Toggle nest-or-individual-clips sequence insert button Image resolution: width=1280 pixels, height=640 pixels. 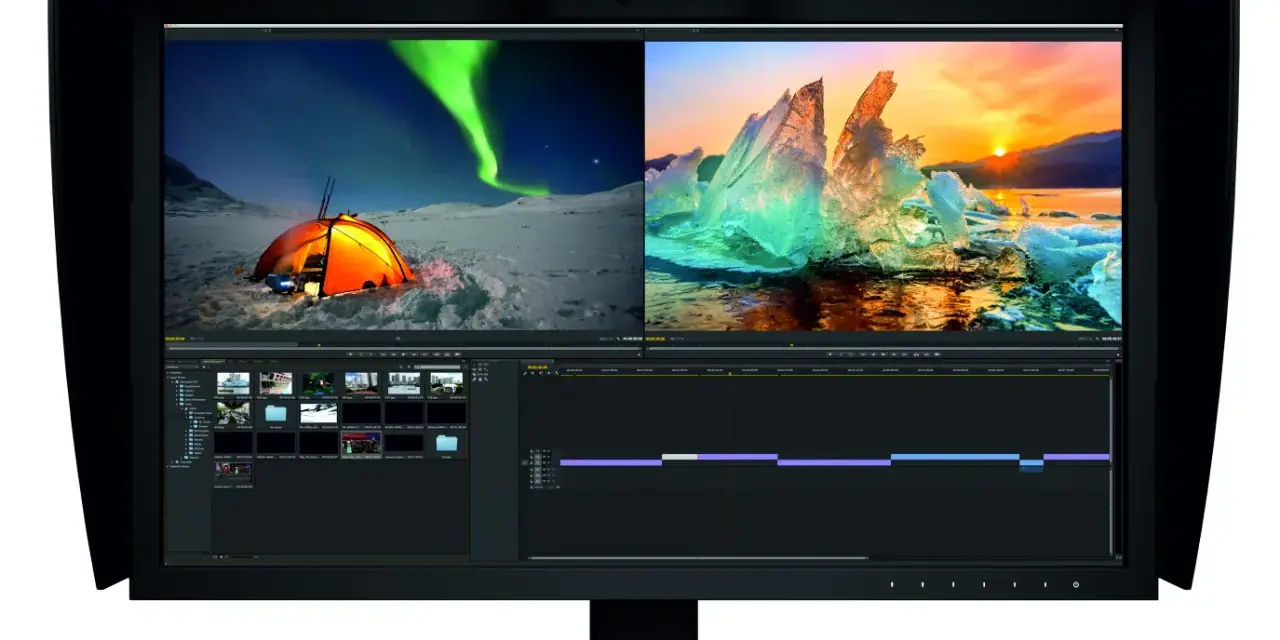(x=525, y=373)
